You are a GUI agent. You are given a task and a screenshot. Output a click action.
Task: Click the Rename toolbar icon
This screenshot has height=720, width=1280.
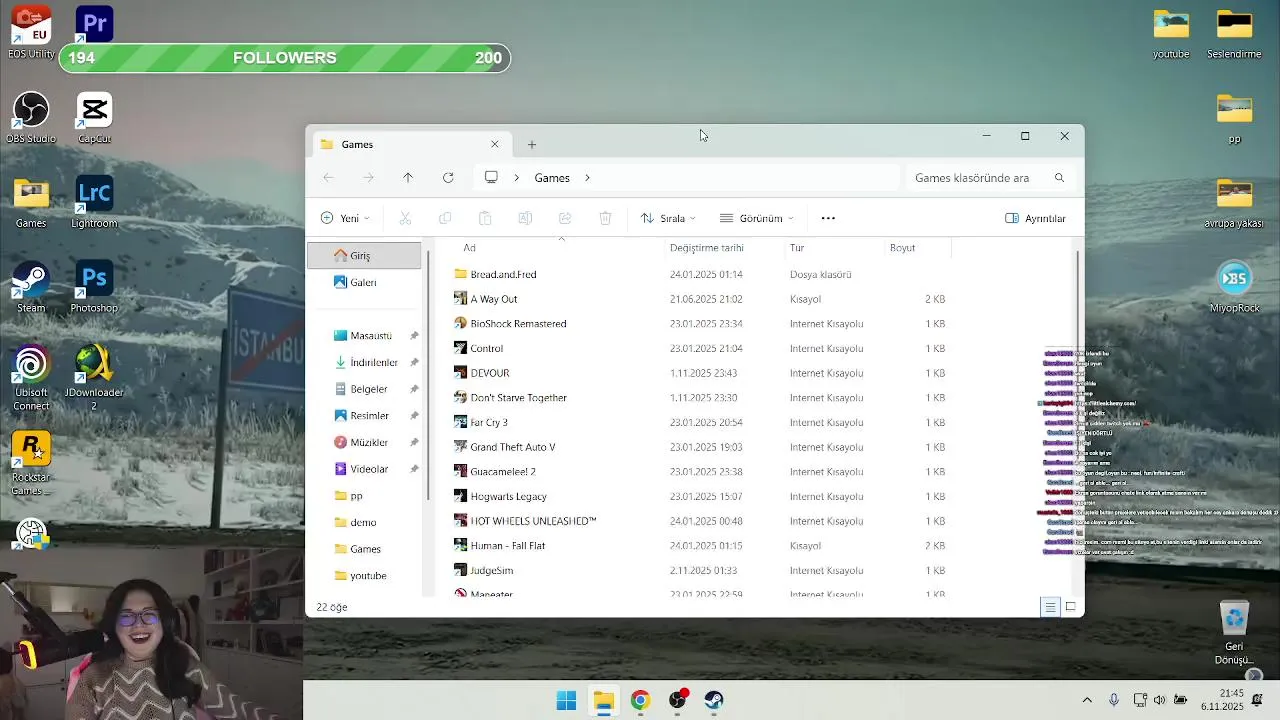pyautogui.click(x=525, y=218)
